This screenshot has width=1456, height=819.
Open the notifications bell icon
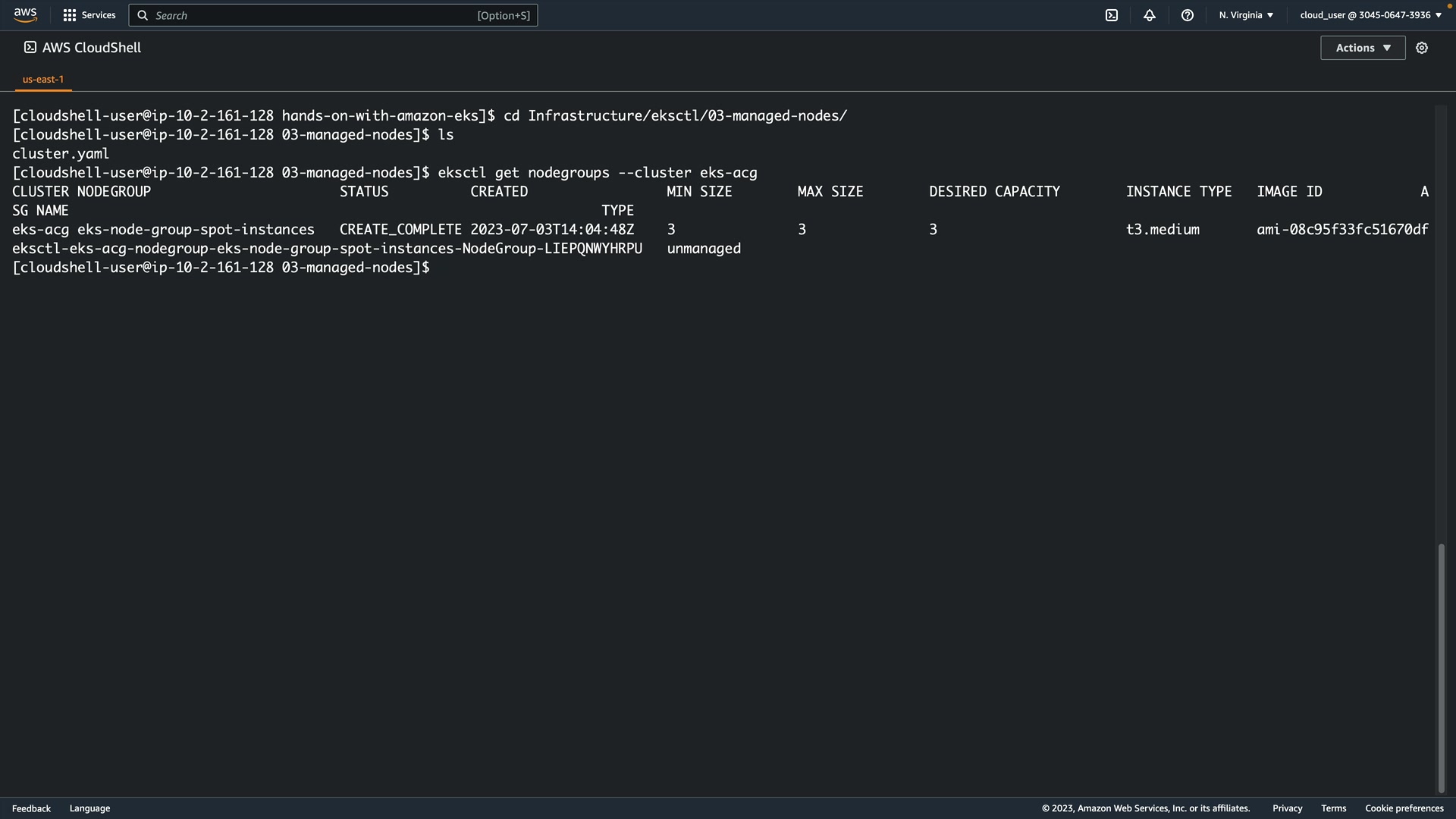1149,15
